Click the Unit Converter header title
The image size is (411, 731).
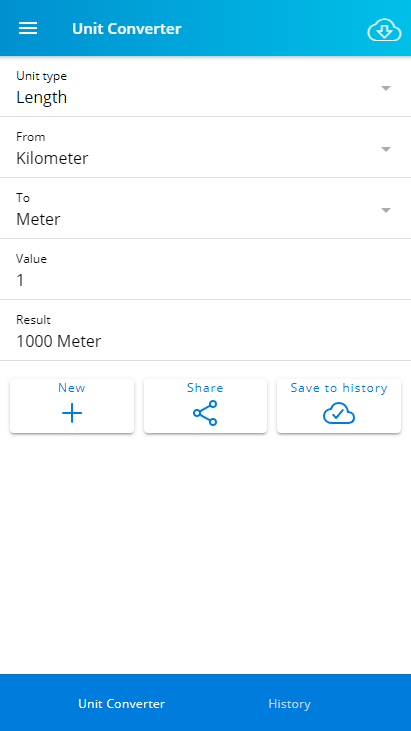point(127,29)
